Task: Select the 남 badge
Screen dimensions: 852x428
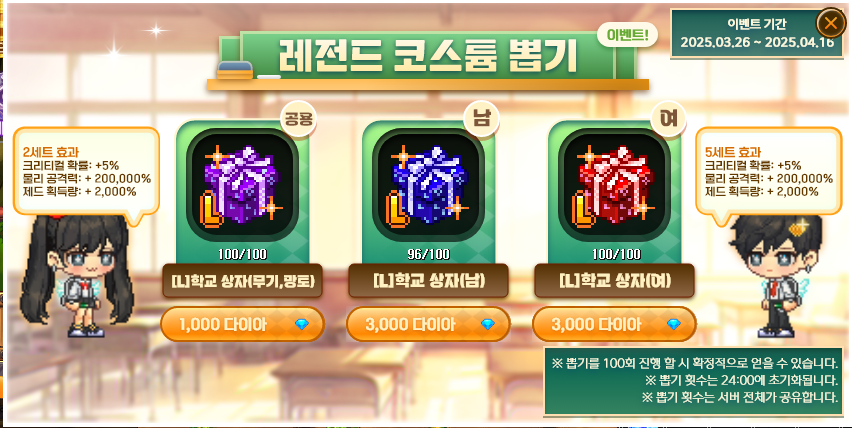Action: pos(481,118)
